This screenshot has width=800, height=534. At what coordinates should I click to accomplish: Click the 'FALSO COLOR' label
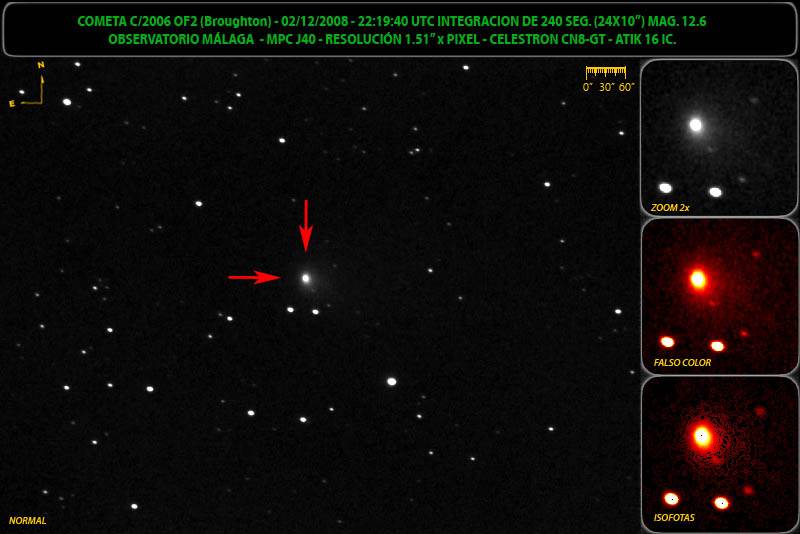(682, 363)
